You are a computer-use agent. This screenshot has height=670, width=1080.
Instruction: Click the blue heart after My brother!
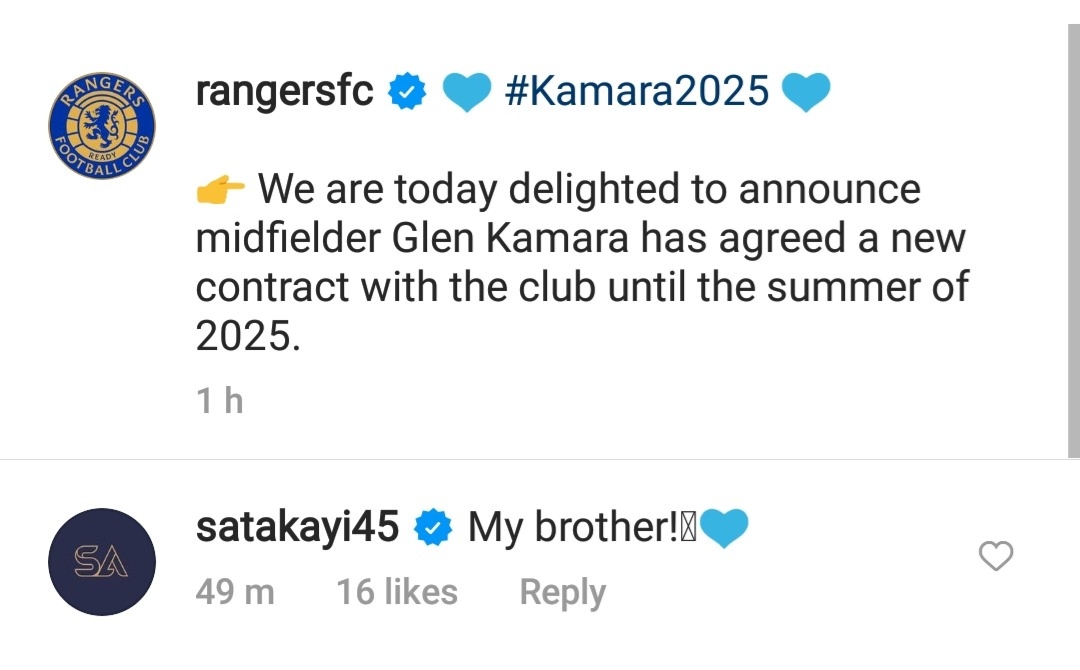723,528
